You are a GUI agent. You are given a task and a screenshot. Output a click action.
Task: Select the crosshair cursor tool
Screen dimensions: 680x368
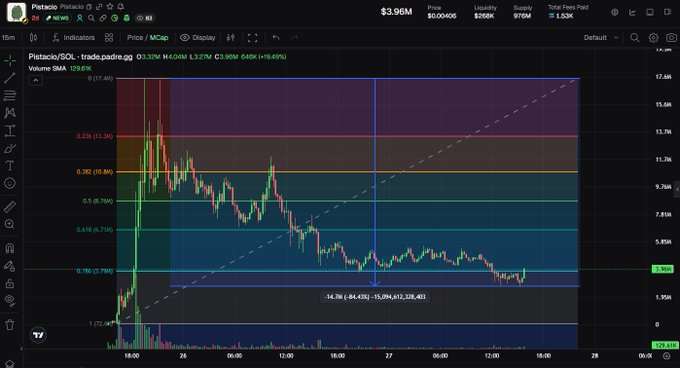click(x=10, y=61)
